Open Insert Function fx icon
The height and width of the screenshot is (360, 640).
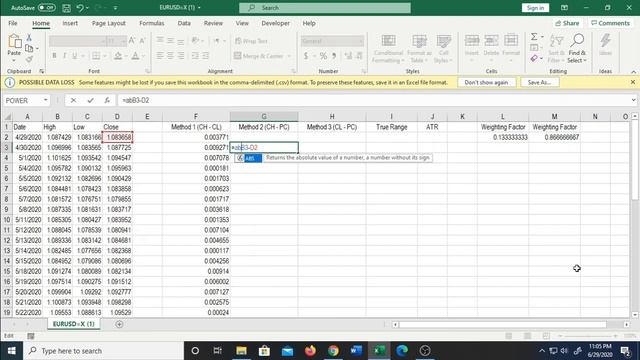point(107,100)
